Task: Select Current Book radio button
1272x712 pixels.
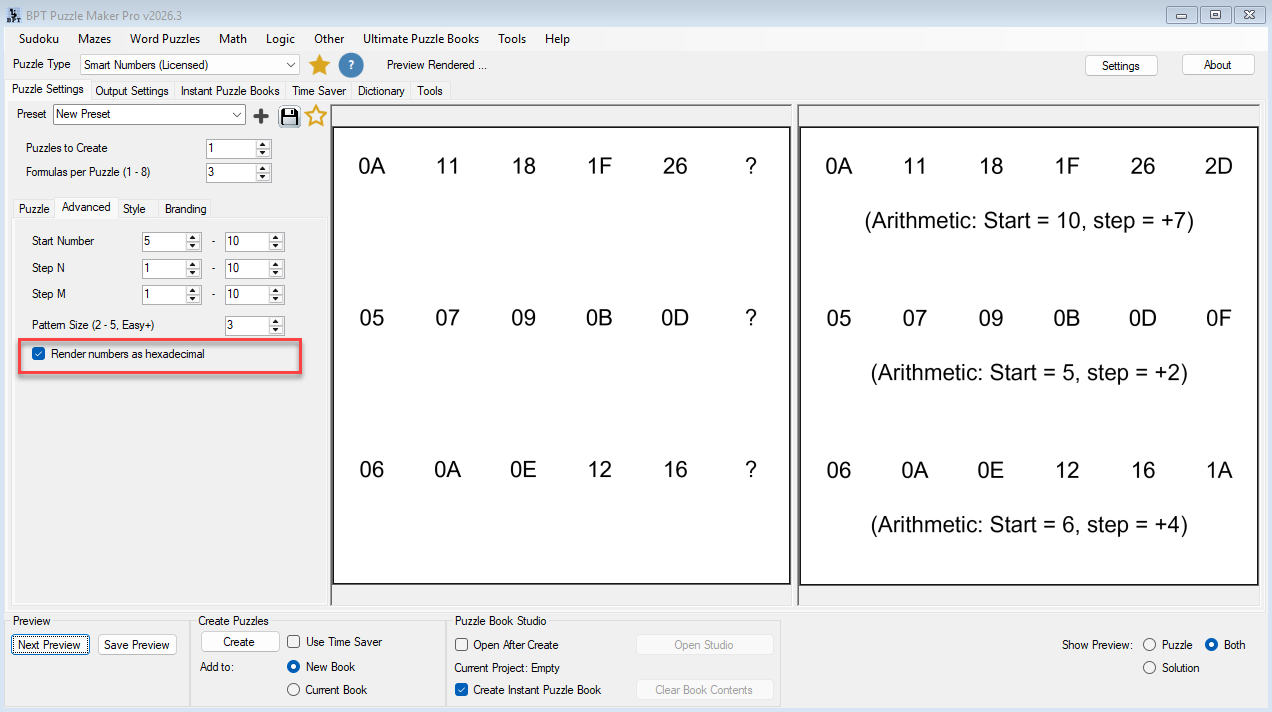Action: [x=293, y=690]
